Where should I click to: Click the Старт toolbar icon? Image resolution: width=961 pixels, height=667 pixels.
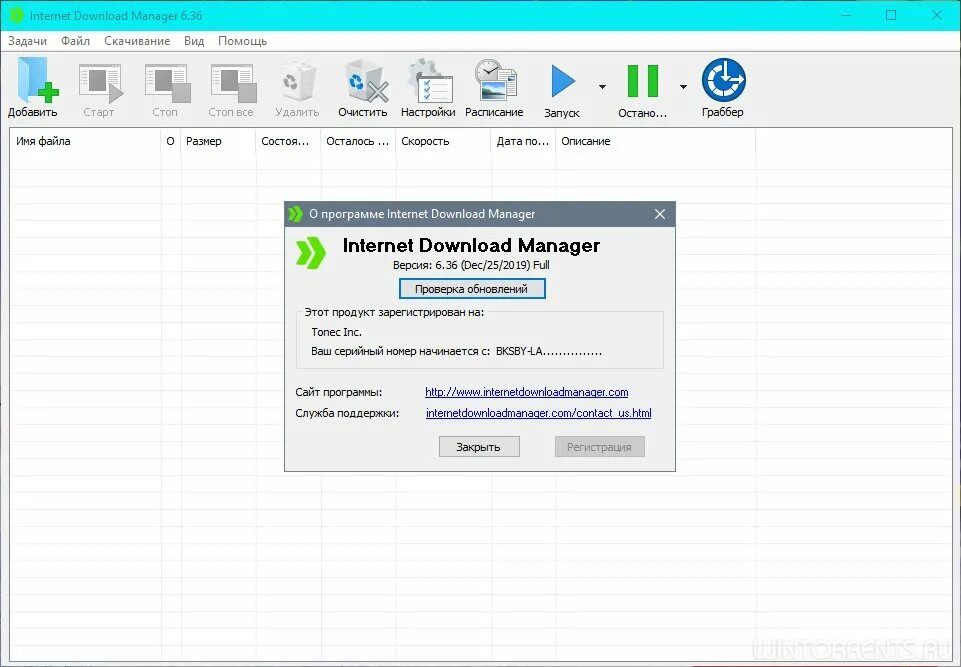pos(101,83)
